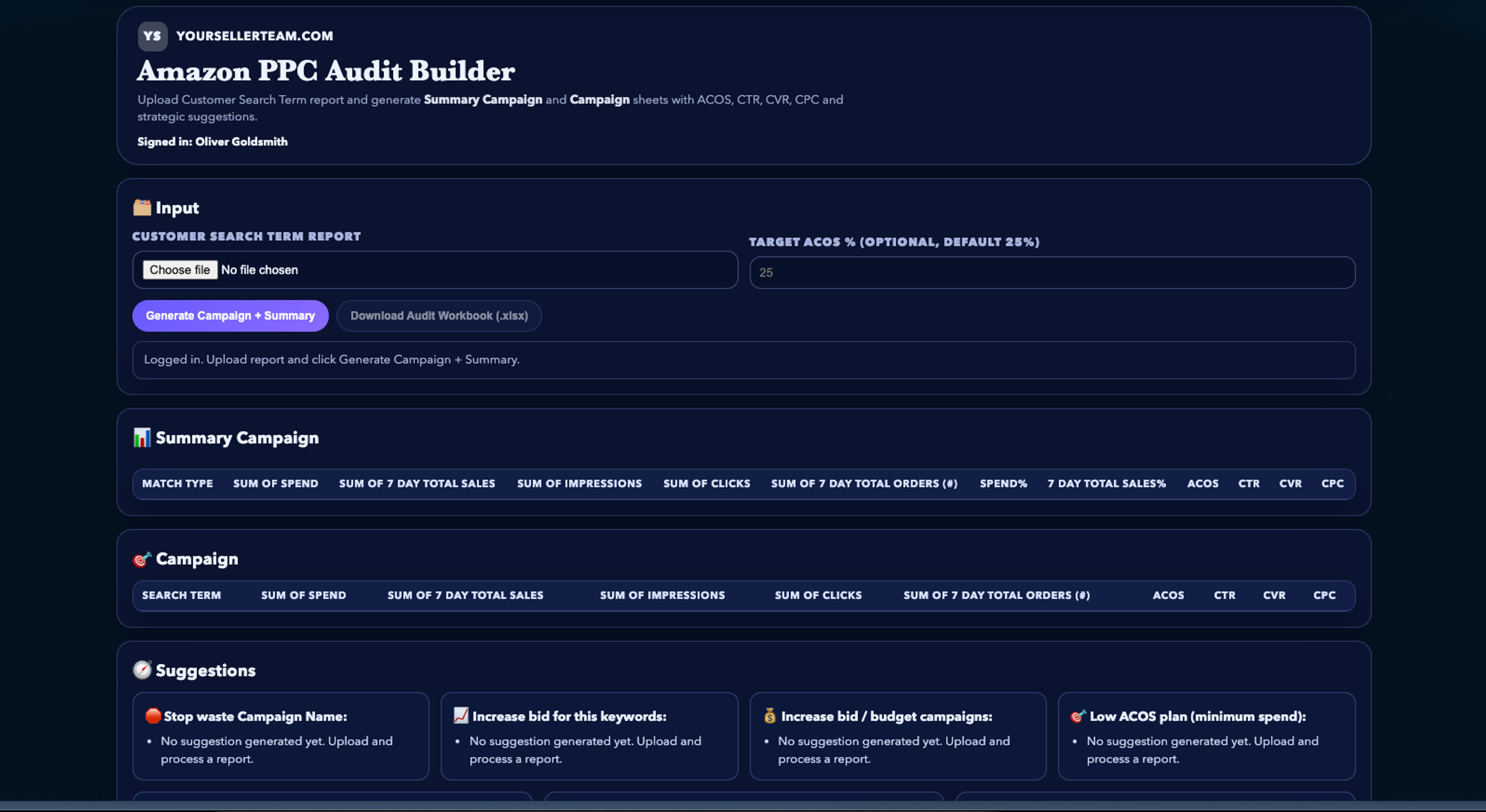
Task: Click 'Stop waste Campaign Name:' card title
Action: coord(255,716)
